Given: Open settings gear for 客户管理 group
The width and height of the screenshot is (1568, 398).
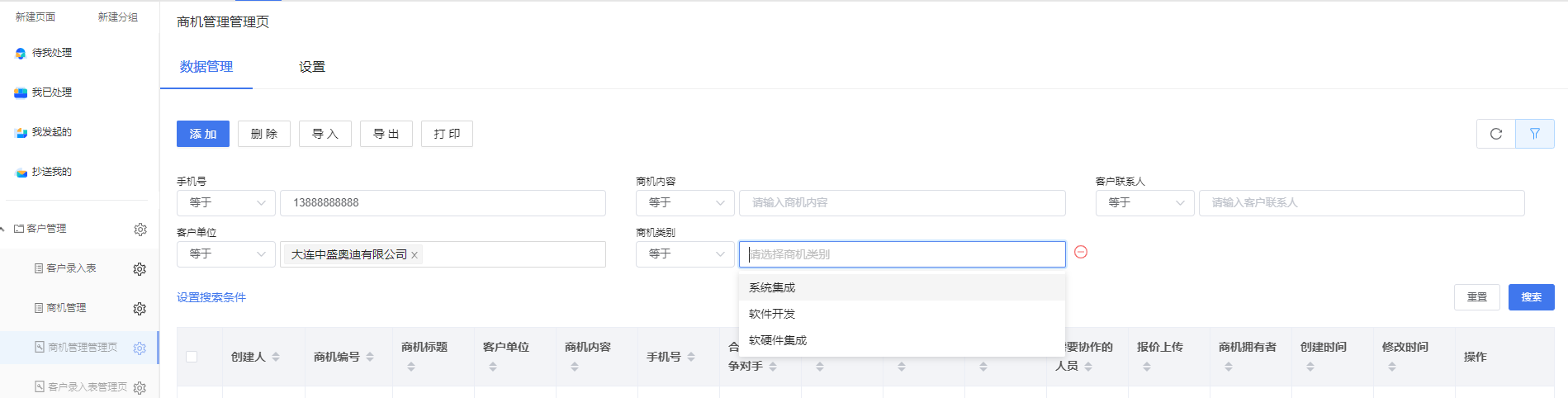Looking at the screenshot, I should tap(140, 229).
